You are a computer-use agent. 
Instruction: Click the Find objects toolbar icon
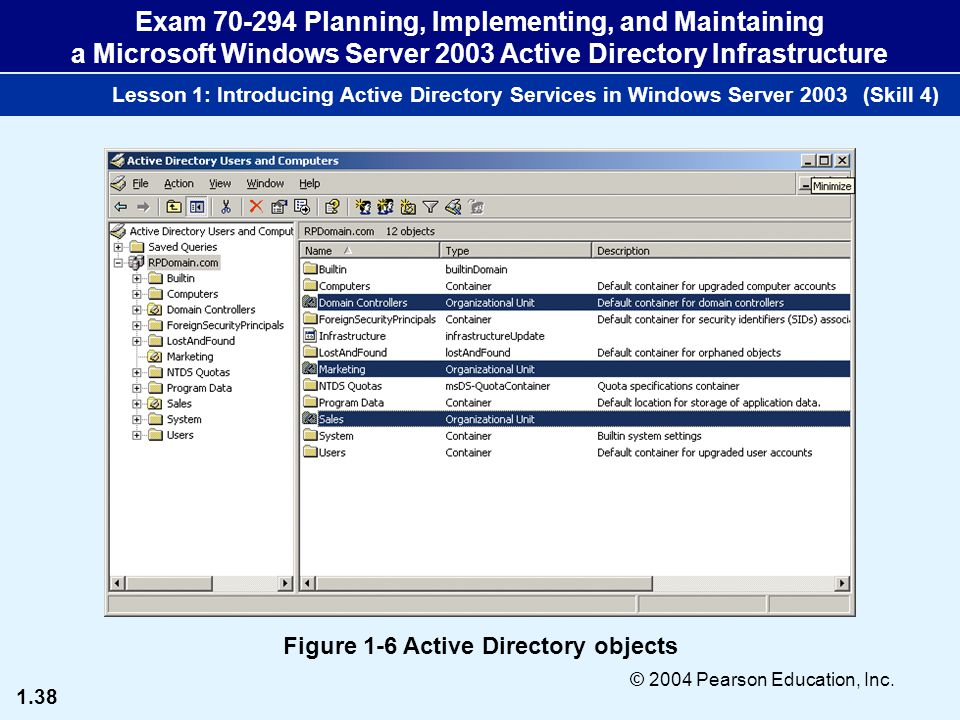click(453, 207)
